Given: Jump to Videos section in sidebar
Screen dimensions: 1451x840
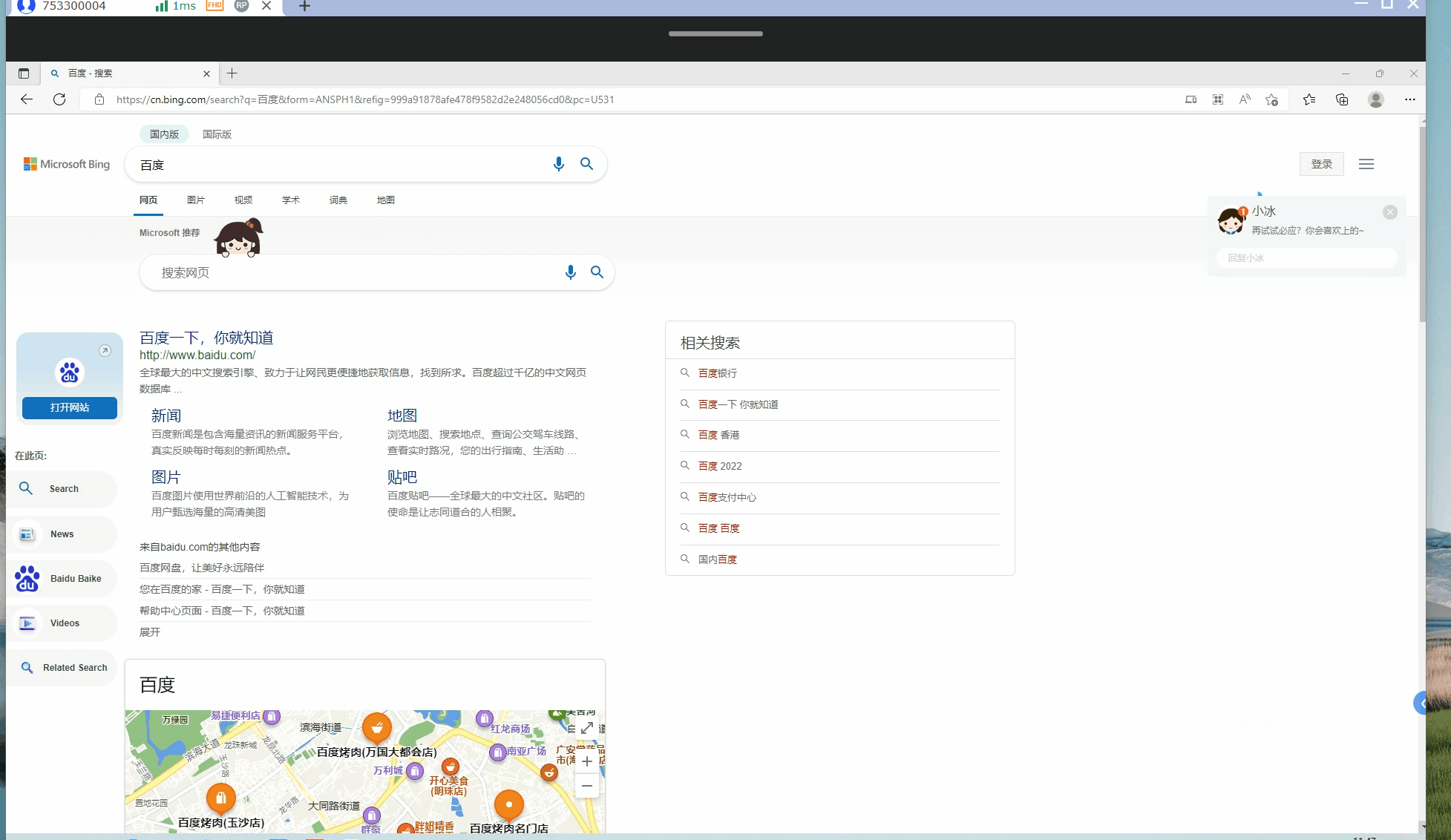Looking at the screenshot, I should (63, 623).
